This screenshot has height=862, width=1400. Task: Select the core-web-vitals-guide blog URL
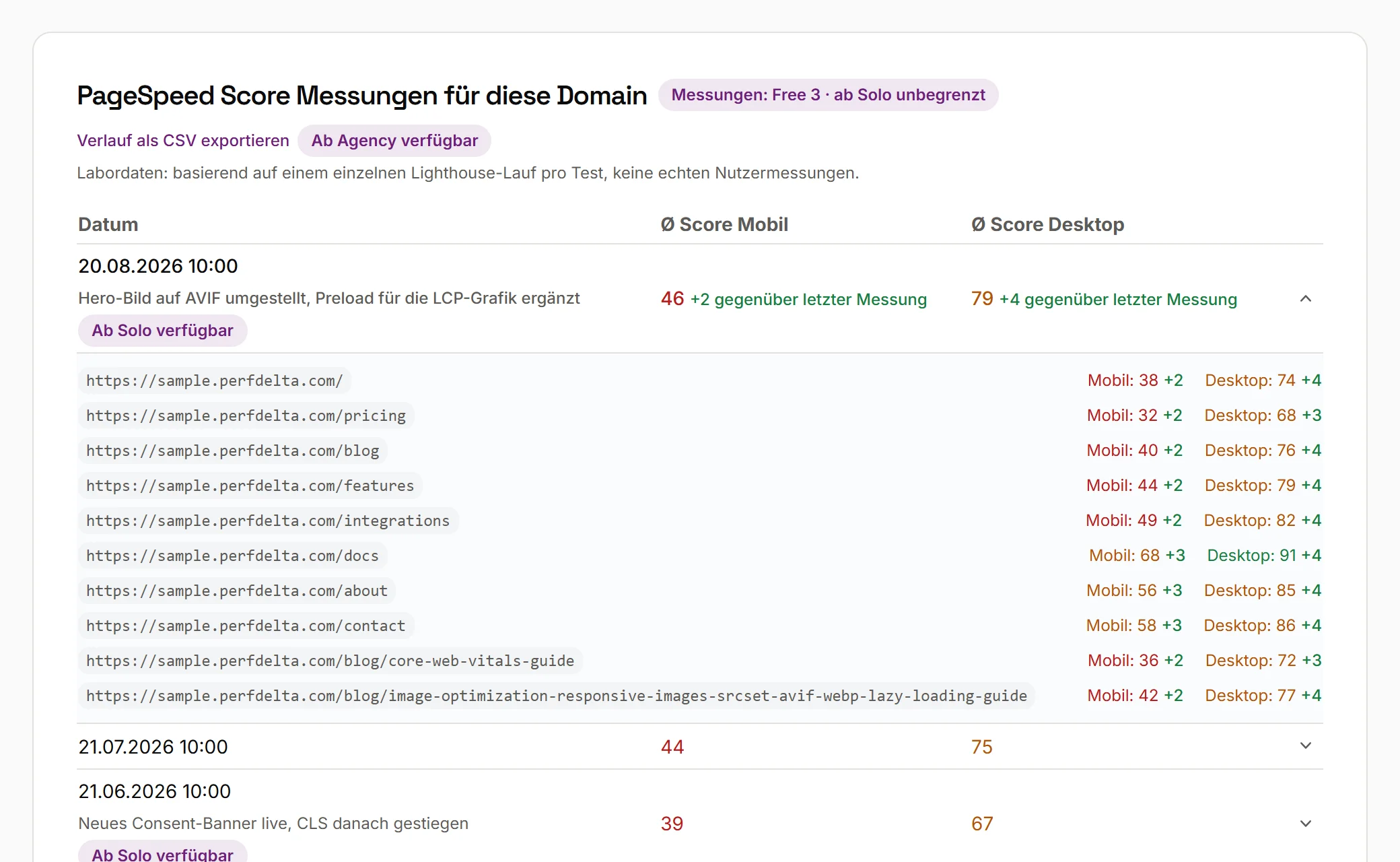click(x=330, y=661)
